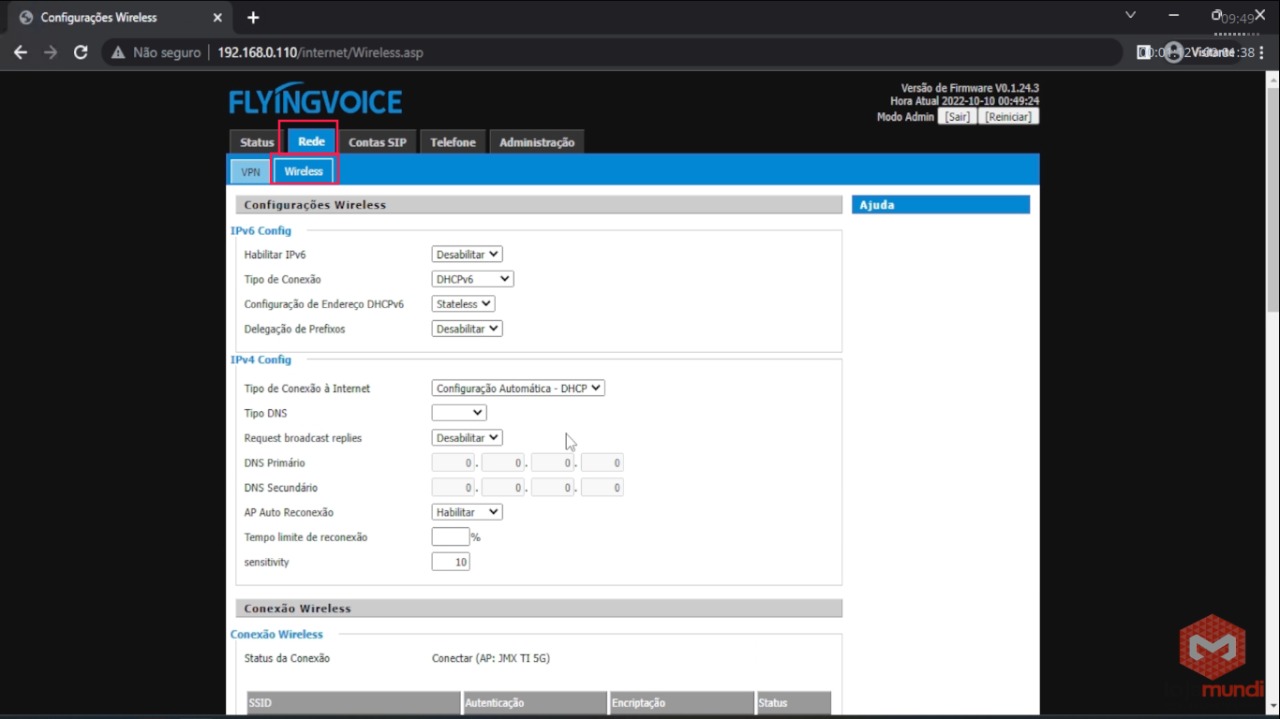Click the Tempo limite de reconexão field

coord(450,537)
